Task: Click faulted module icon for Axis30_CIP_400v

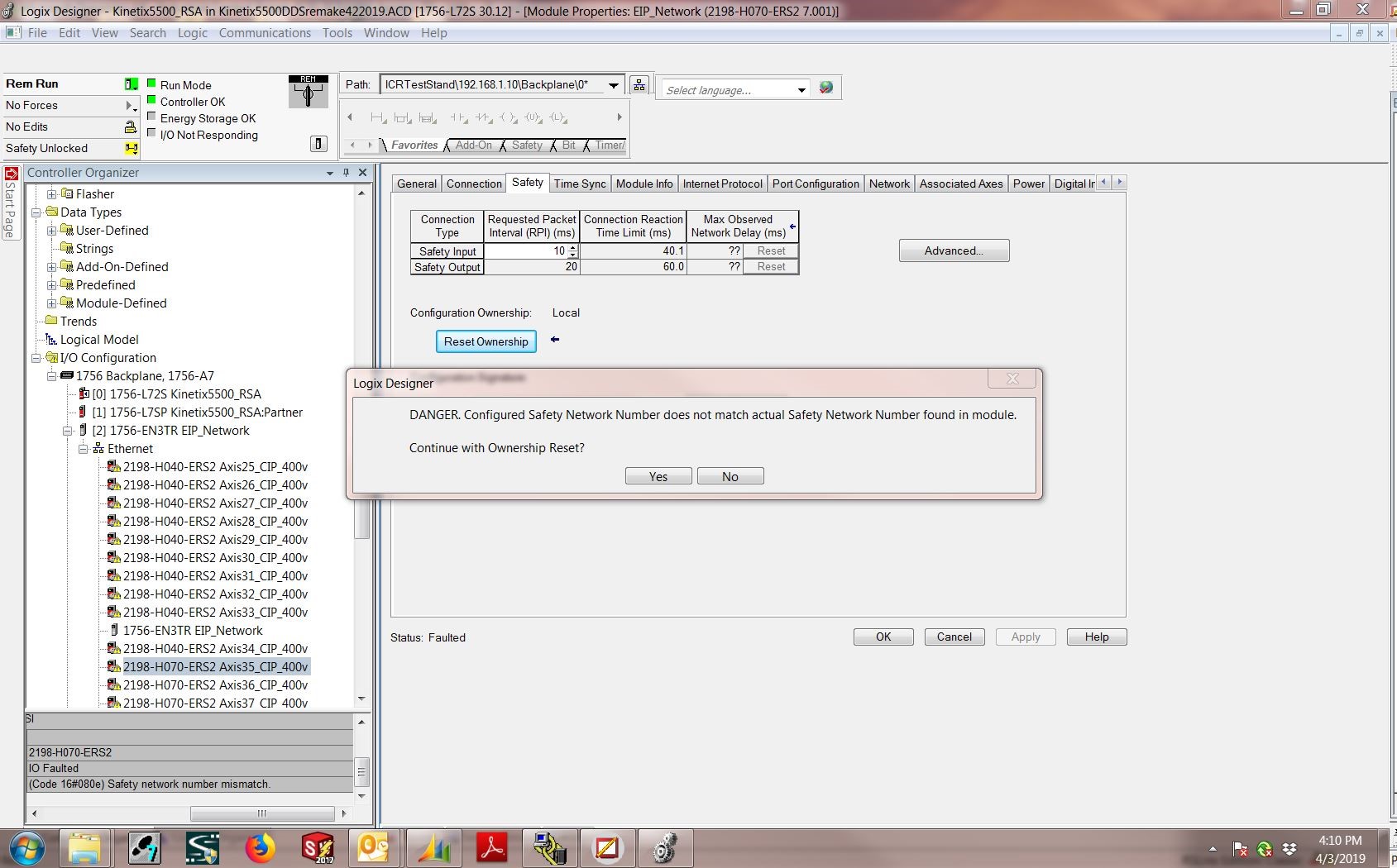Action: (114, 558)
